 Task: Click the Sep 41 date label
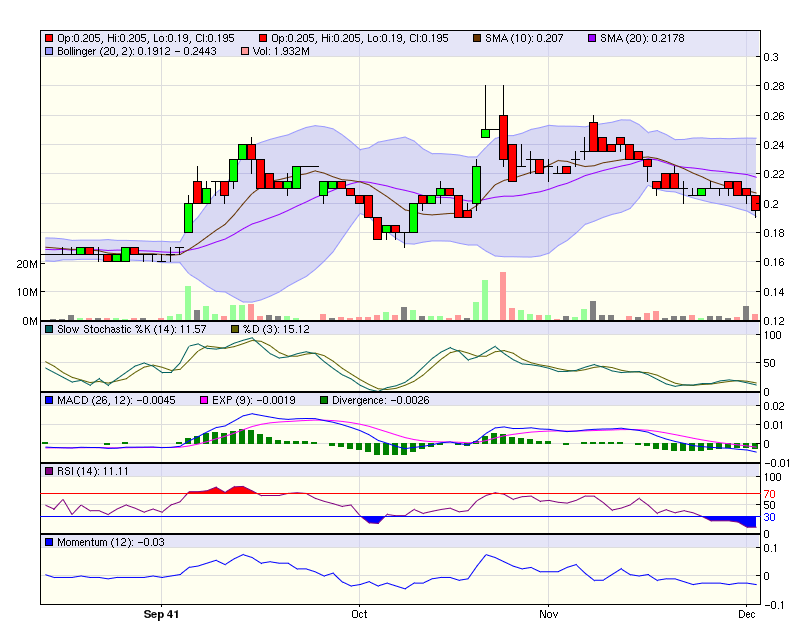coord(161,615)
